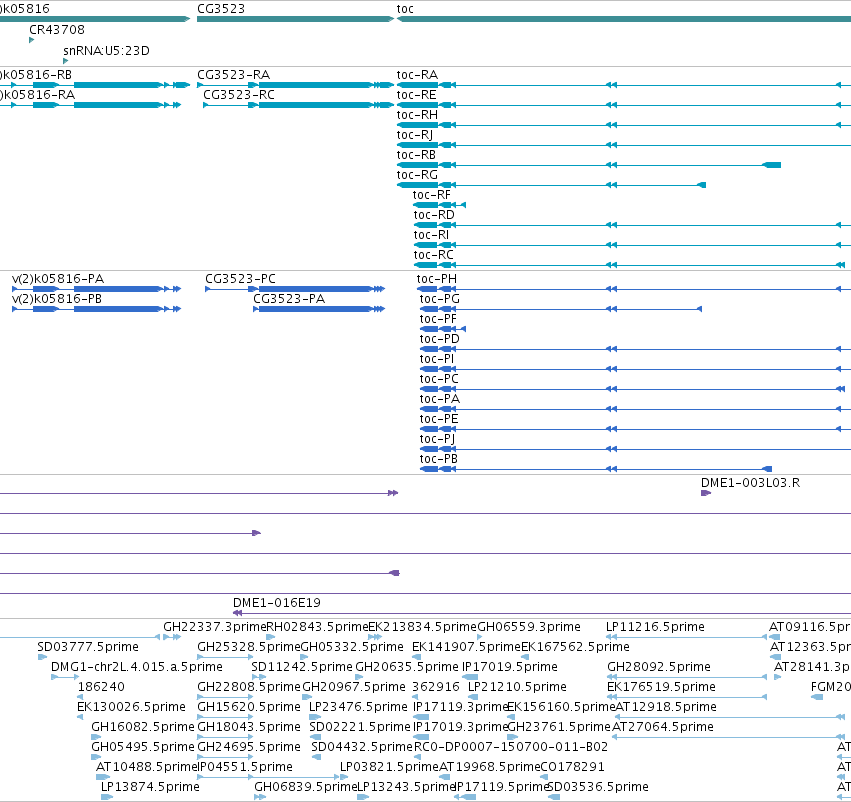Select the toc-PI protein label
Screen dimensions: 851x802
pos(437,359)
